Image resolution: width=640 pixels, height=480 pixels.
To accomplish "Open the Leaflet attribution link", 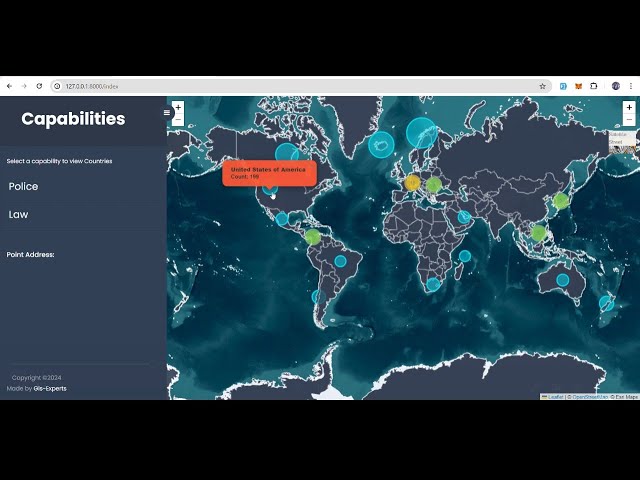I will pos(555,397).
